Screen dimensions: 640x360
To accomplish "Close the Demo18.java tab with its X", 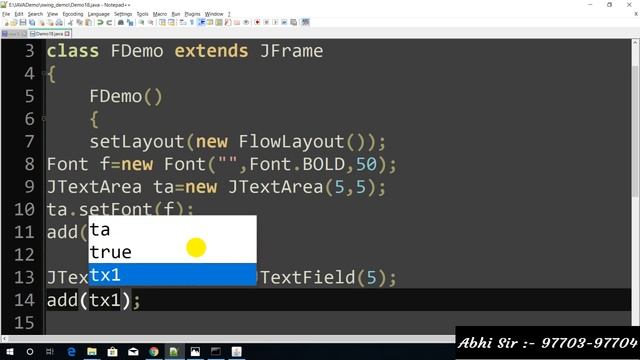I will coord(67,34).
